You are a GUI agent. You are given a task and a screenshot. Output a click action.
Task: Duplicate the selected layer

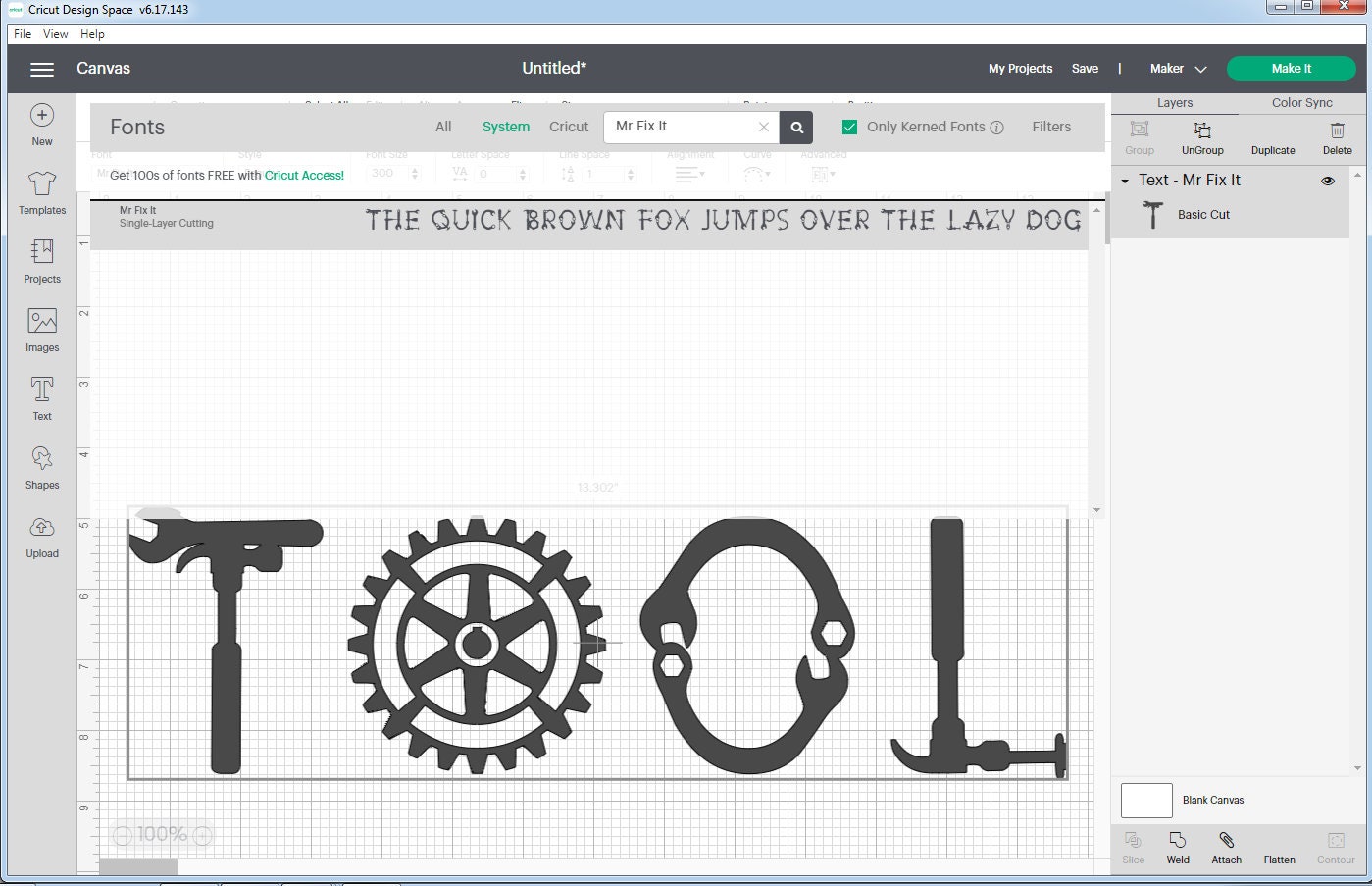pos(1273,137)
